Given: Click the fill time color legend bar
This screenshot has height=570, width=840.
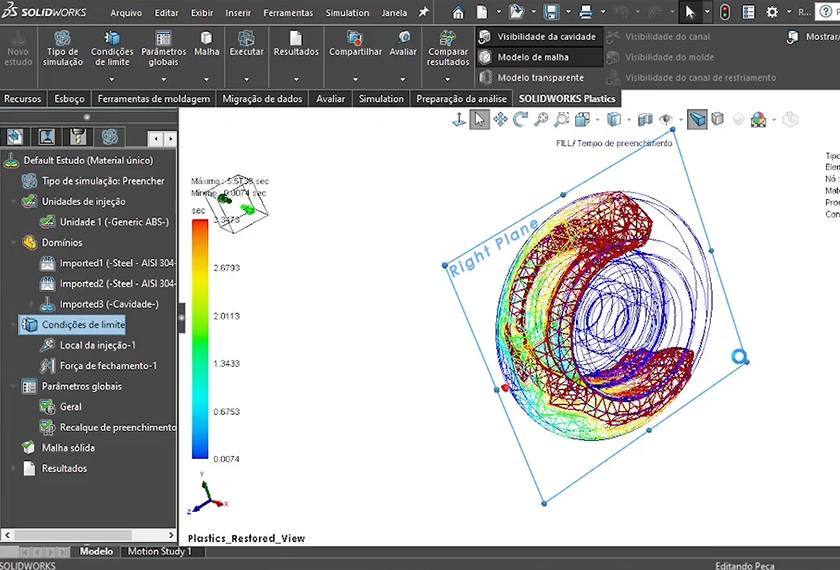Looking at the screenshot, I should coord(200,339).
